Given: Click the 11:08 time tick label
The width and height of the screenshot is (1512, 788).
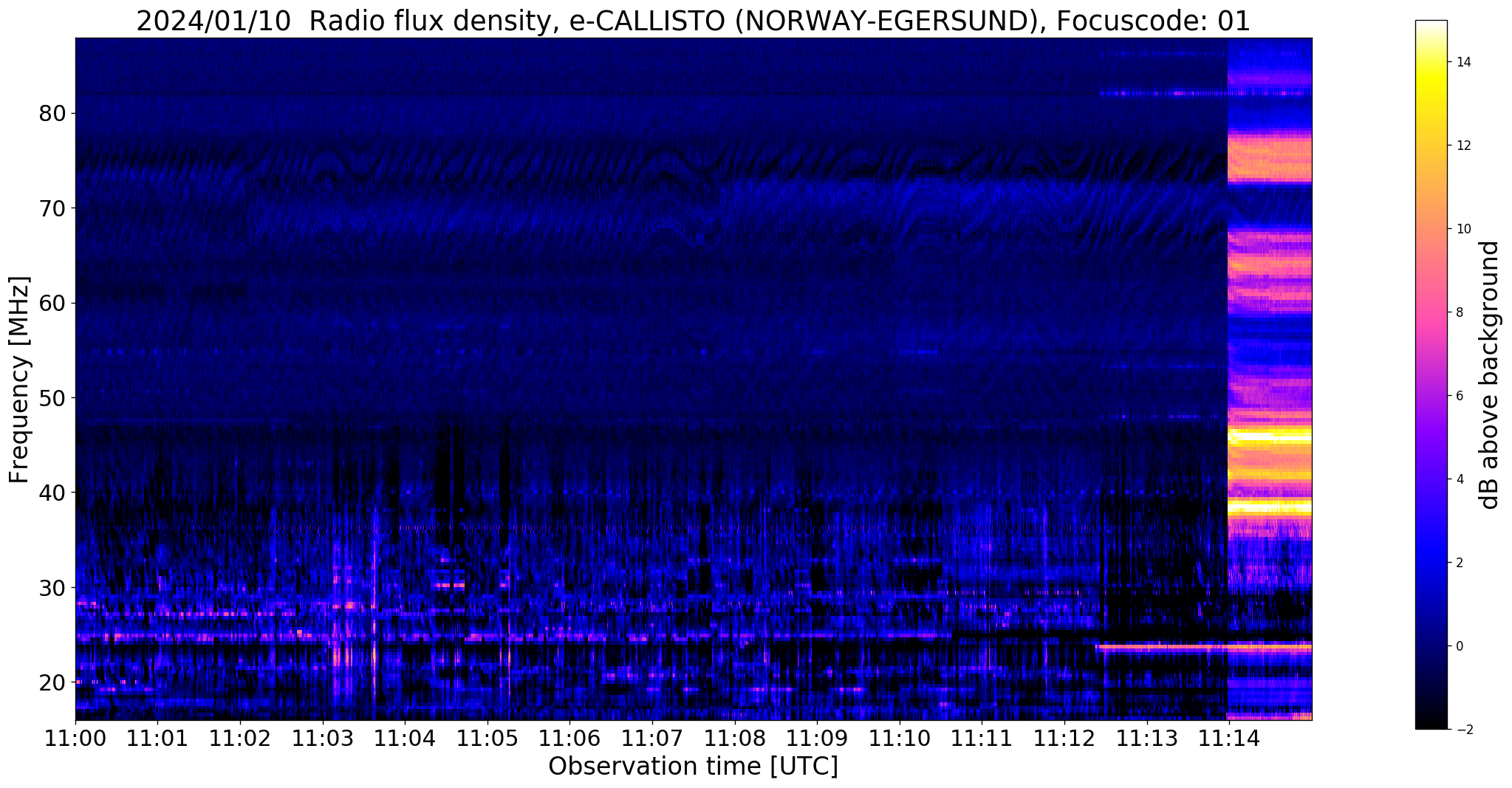Looking at the screenshot, I should [734, 738].
